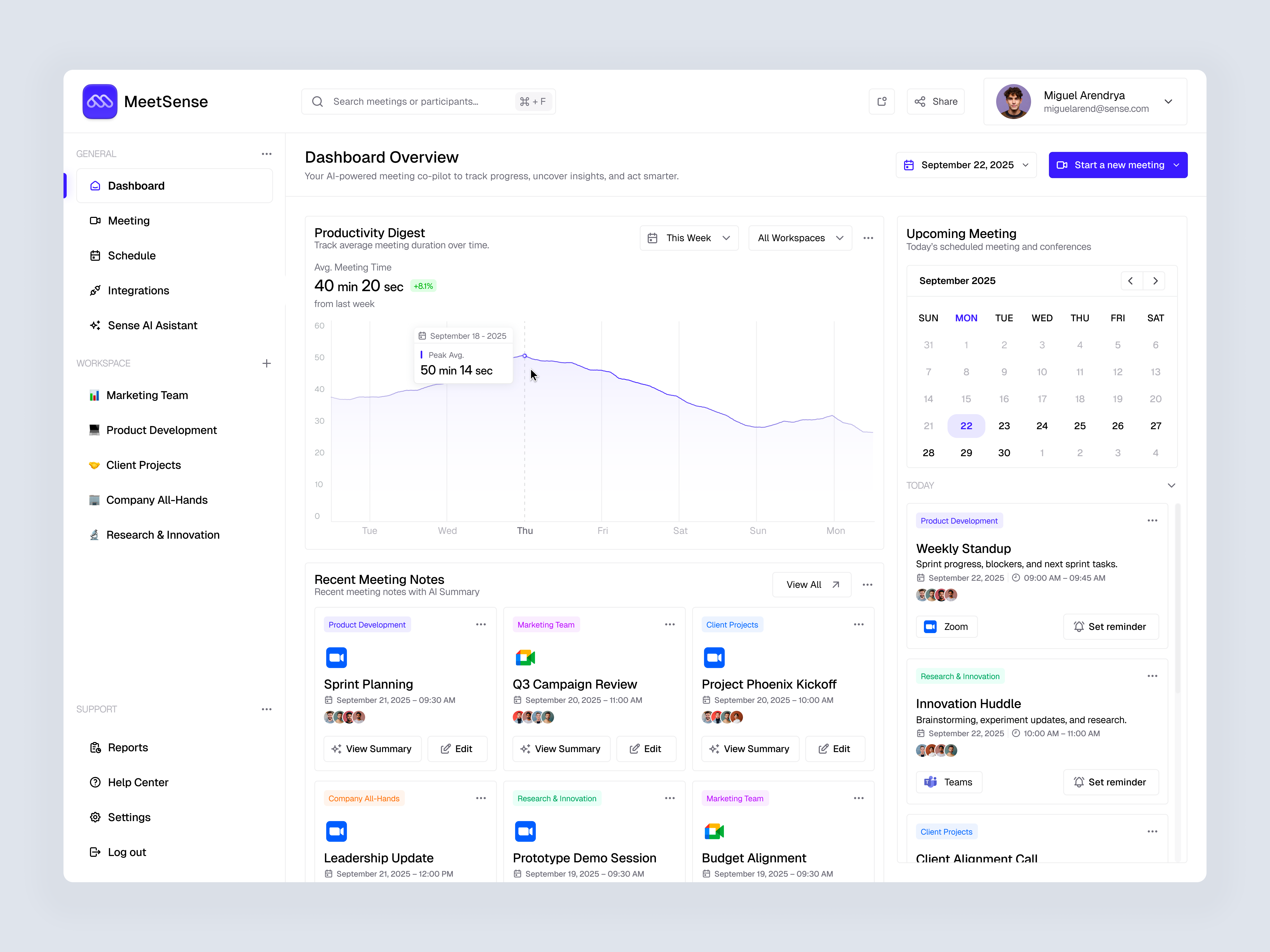Click the Teams icon on Innovation Huddle card

coord(931,782)
